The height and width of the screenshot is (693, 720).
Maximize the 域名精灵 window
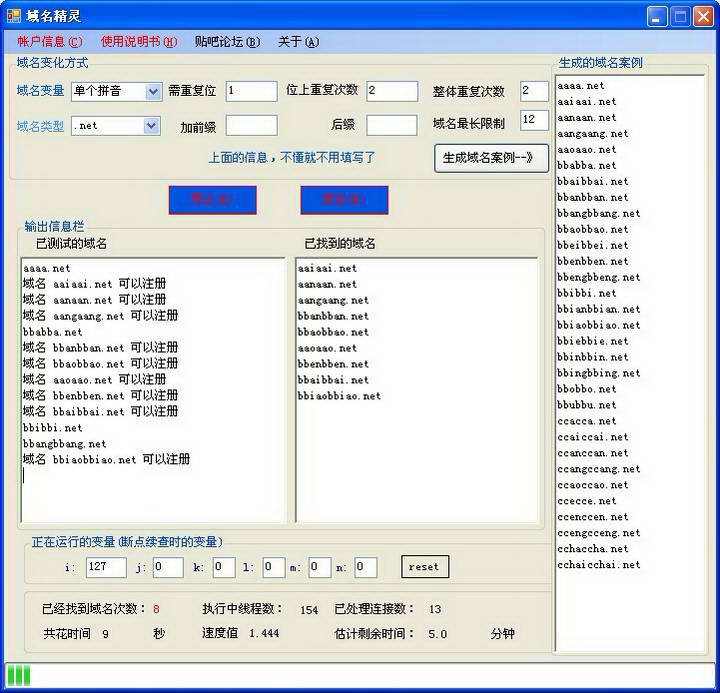coord(680,17)
